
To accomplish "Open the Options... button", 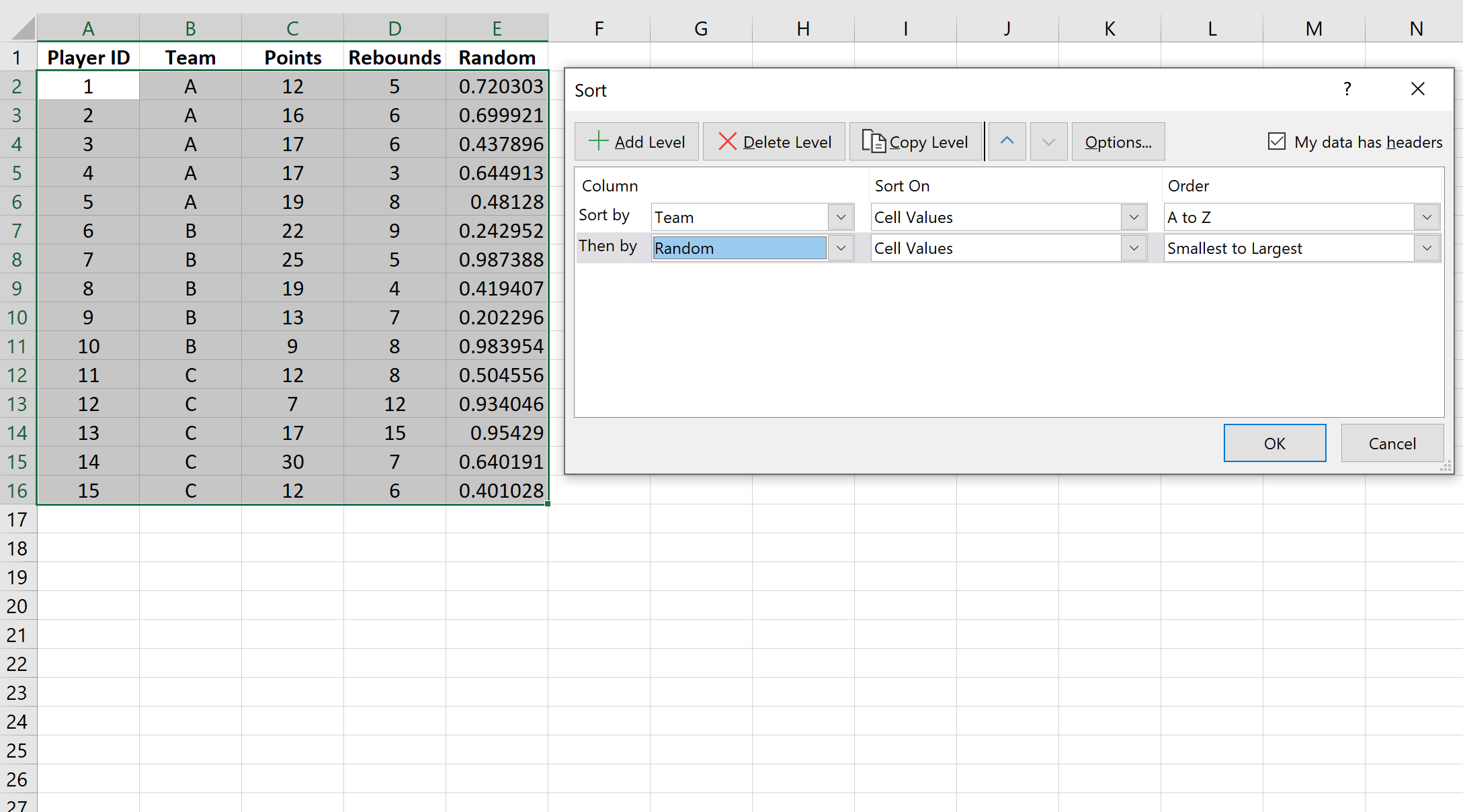I will [x=1118, y=142].
